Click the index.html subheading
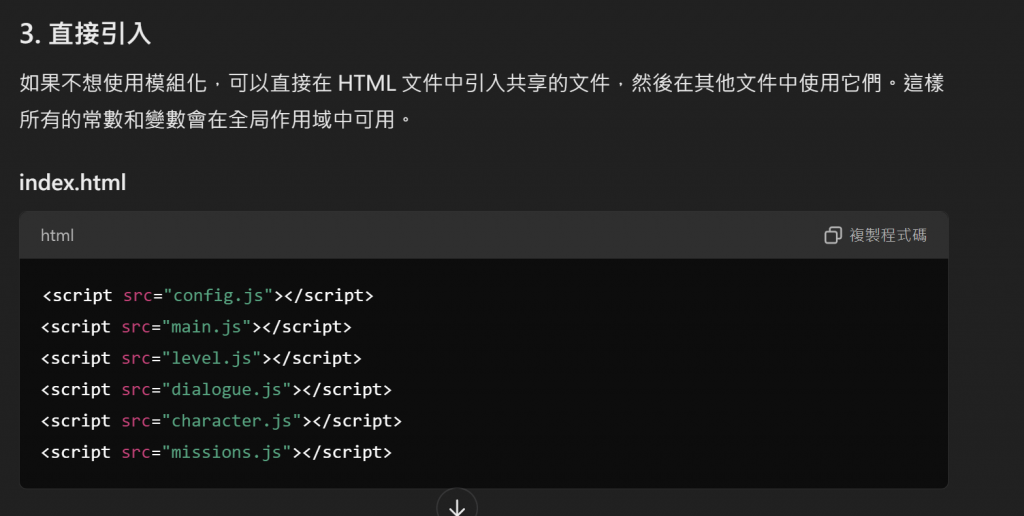The image size is (1024, 516). point(72,182)
